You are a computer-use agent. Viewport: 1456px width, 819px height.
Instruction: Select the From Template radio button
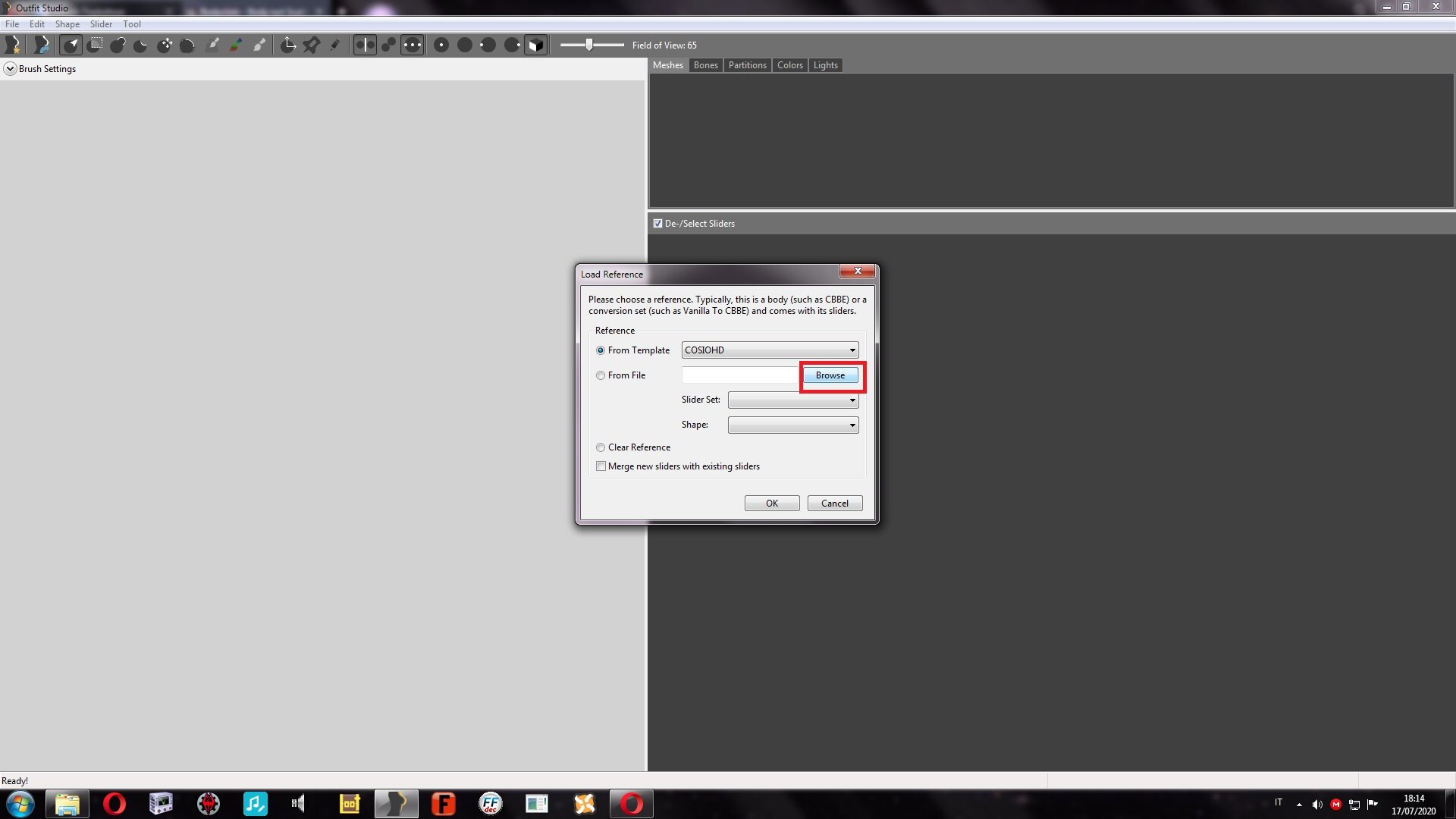point(601,350)
